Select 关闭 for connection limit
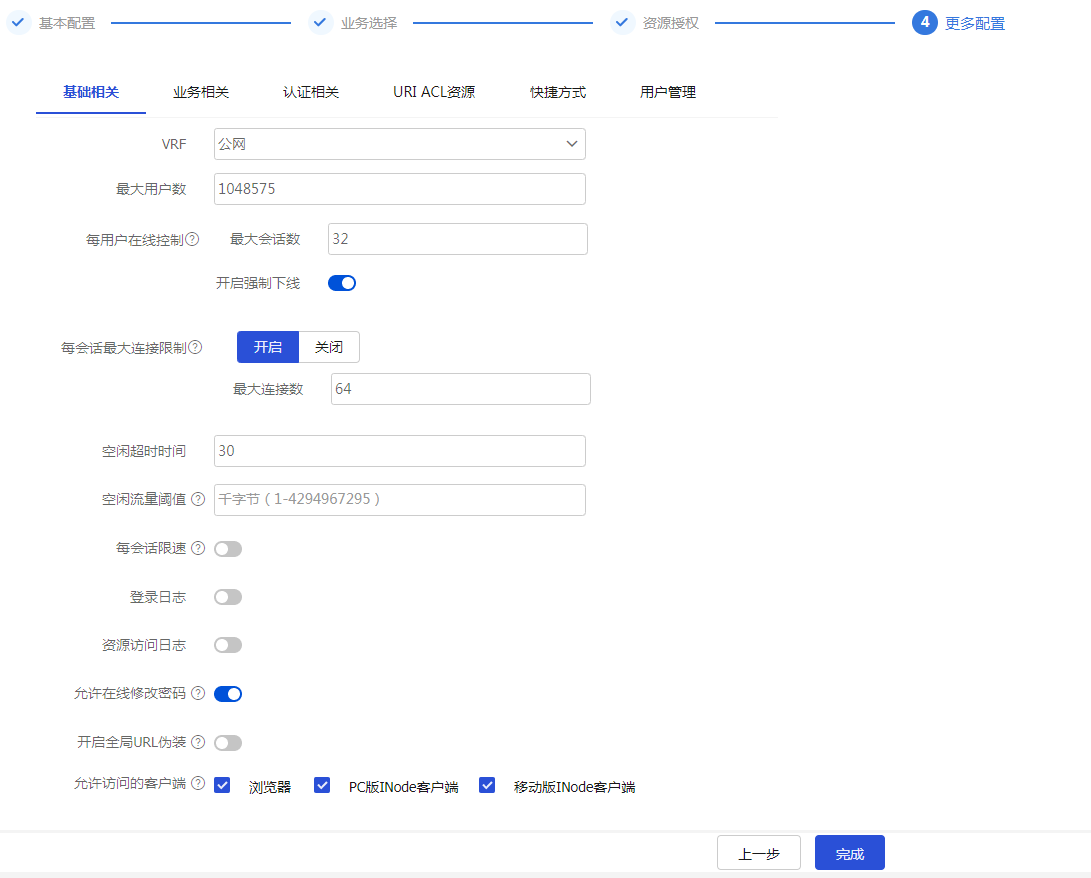This screenshot has width=1091, height=878. click(x=329, y=347)
